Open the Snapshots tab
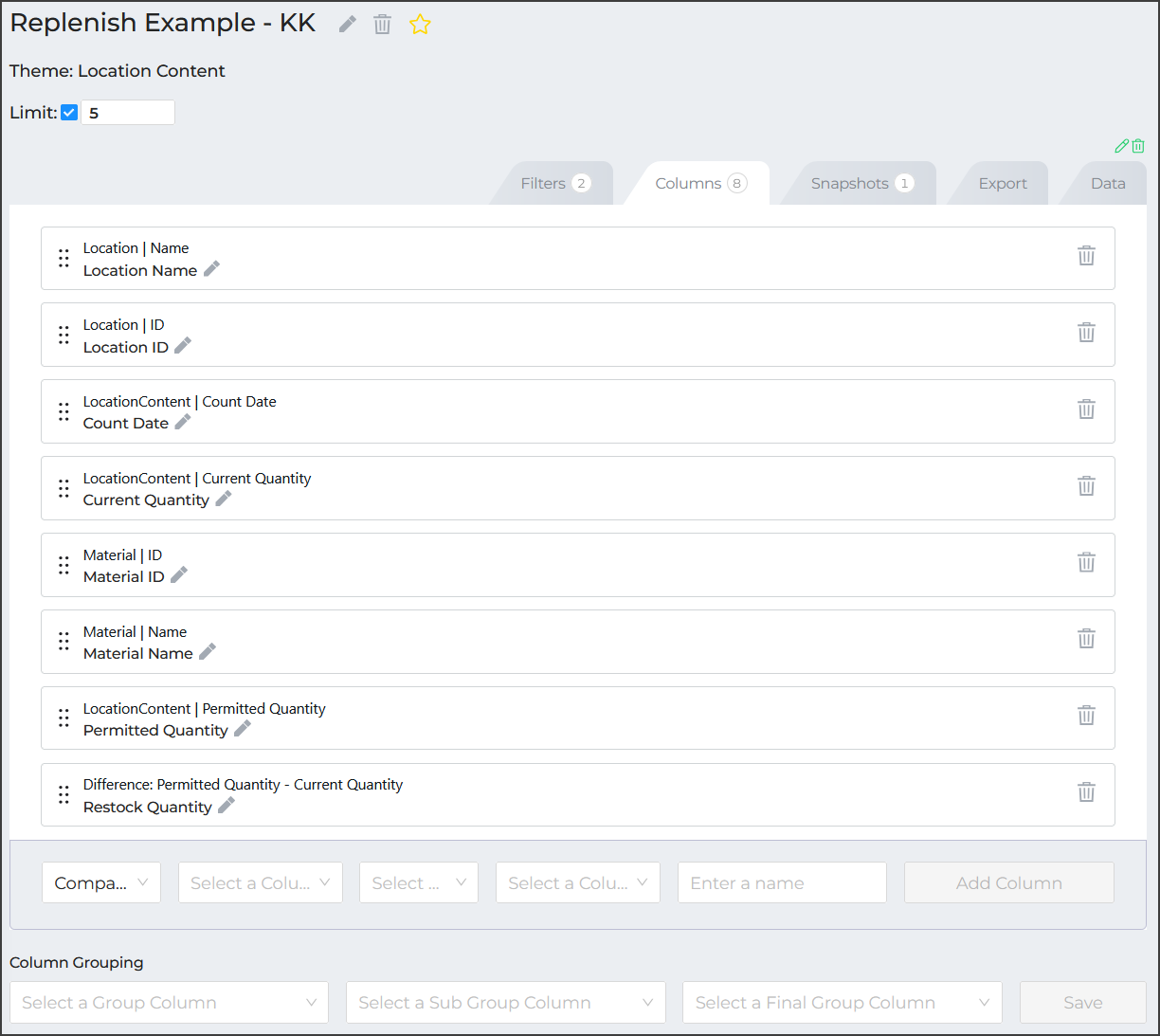 pyautogui.click(x=861, y=183)
